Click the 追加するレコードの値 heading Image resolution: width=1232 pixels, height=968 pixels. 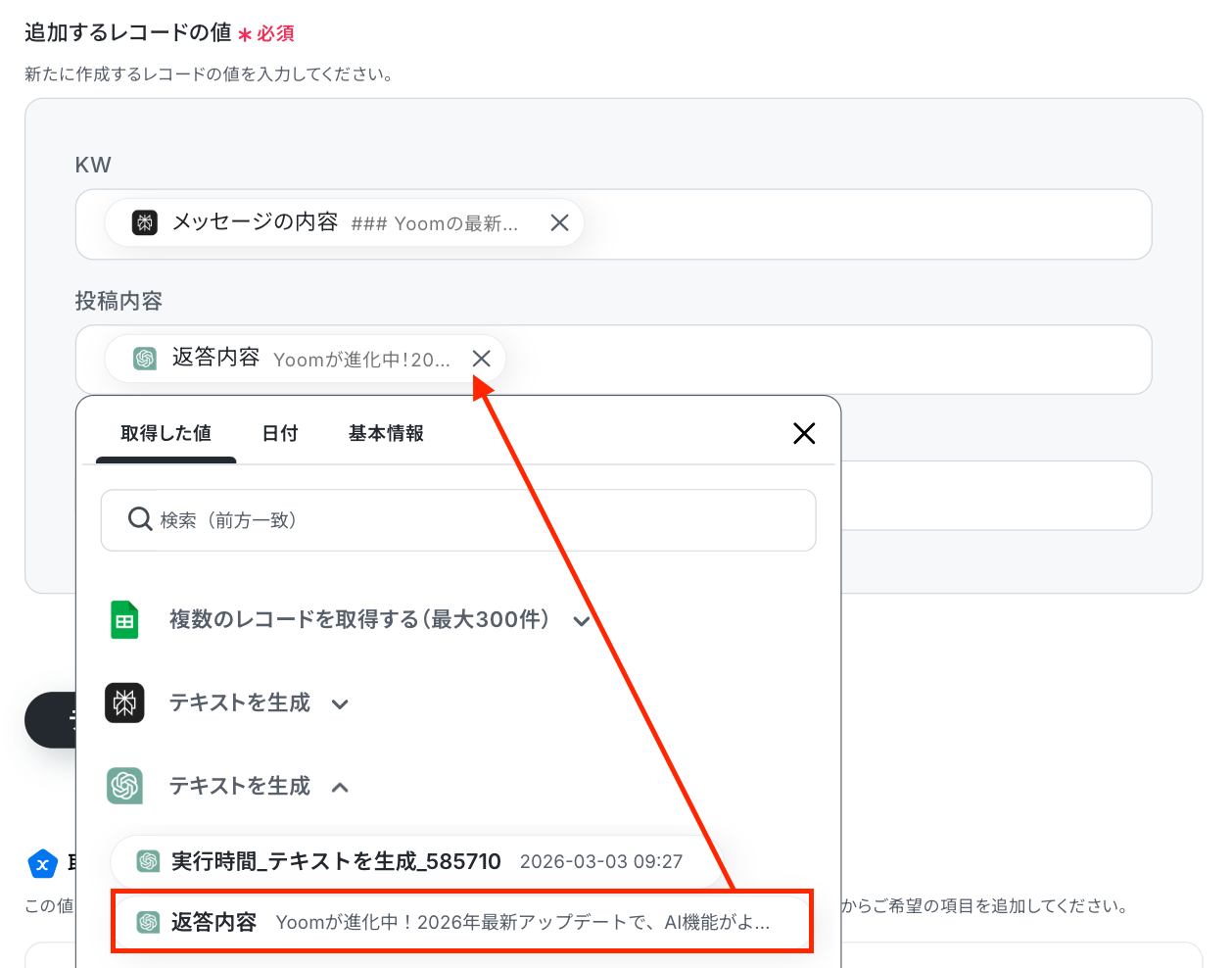(x=128, y=32)
